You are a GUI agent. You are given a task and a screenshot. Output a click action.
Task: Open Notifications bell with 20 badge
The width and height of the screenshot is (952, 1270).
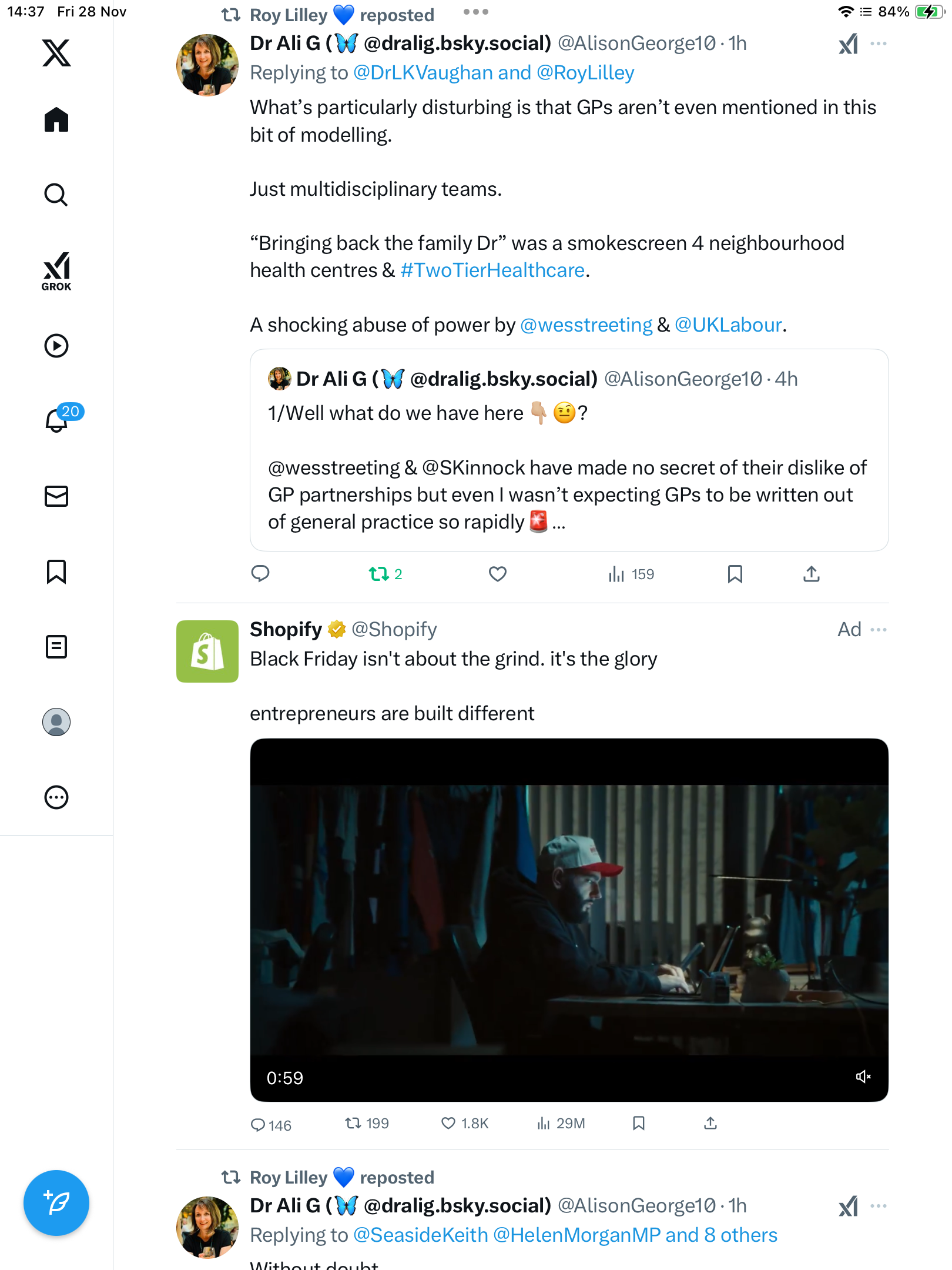pos(57,420)
